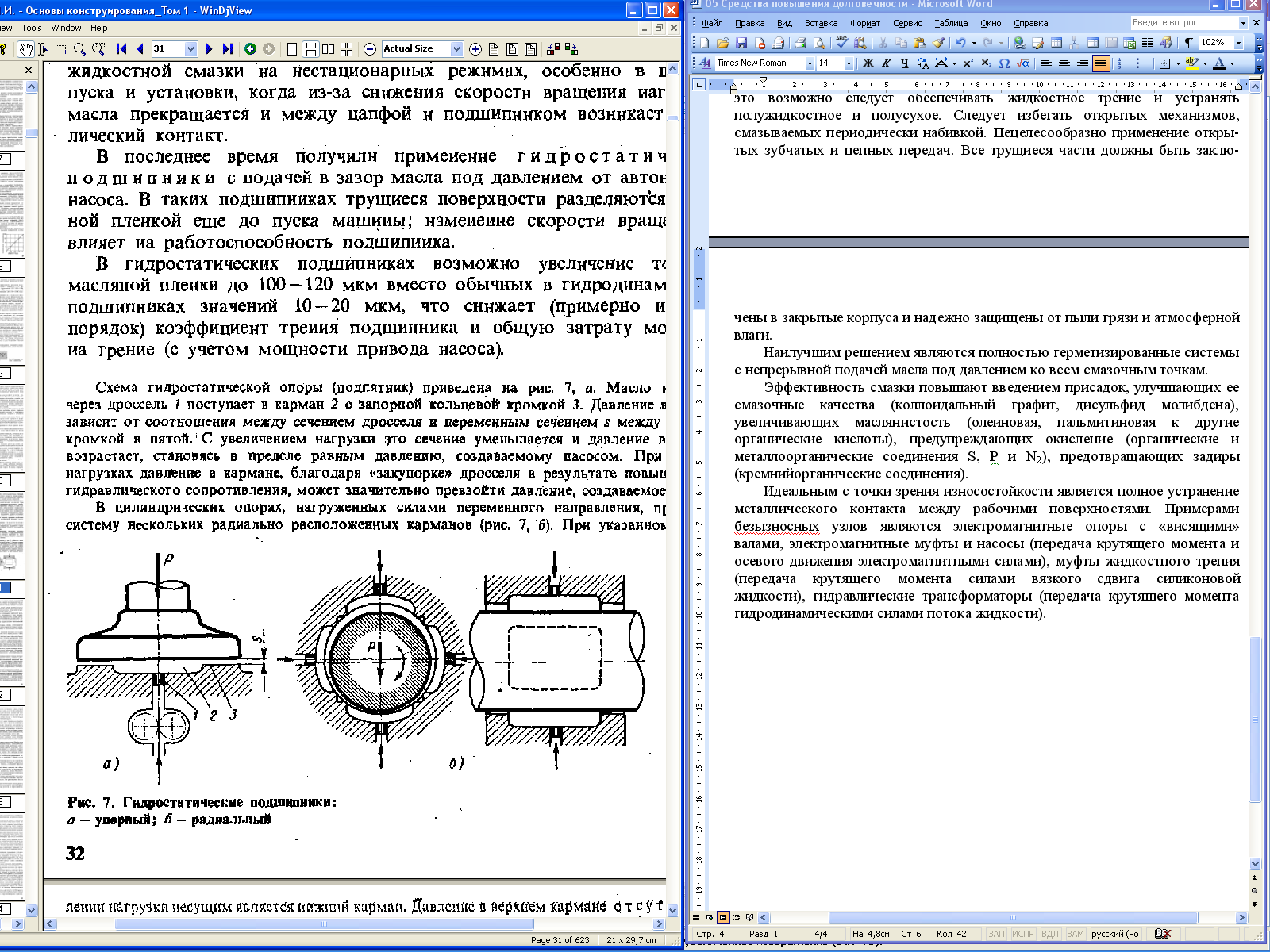The width and height of the screenshot is (1270, 952).
Task: Apply the font color A button
Action: 1220,63
